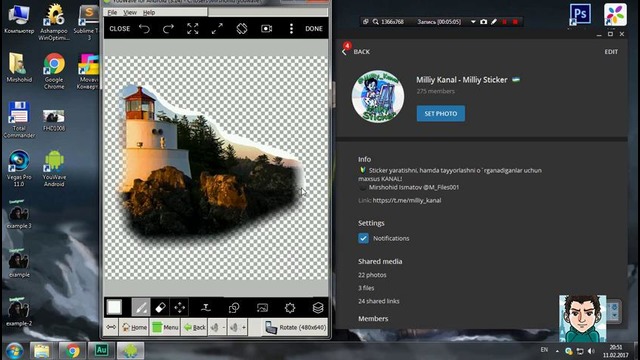Click the recorder pencil draw icon

pos(494,22)
